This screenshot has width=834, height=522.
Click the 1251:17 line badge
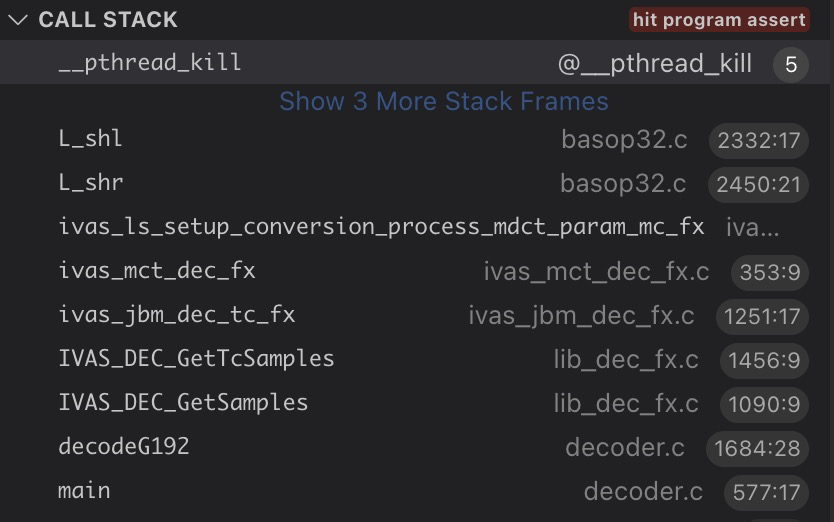763,317
